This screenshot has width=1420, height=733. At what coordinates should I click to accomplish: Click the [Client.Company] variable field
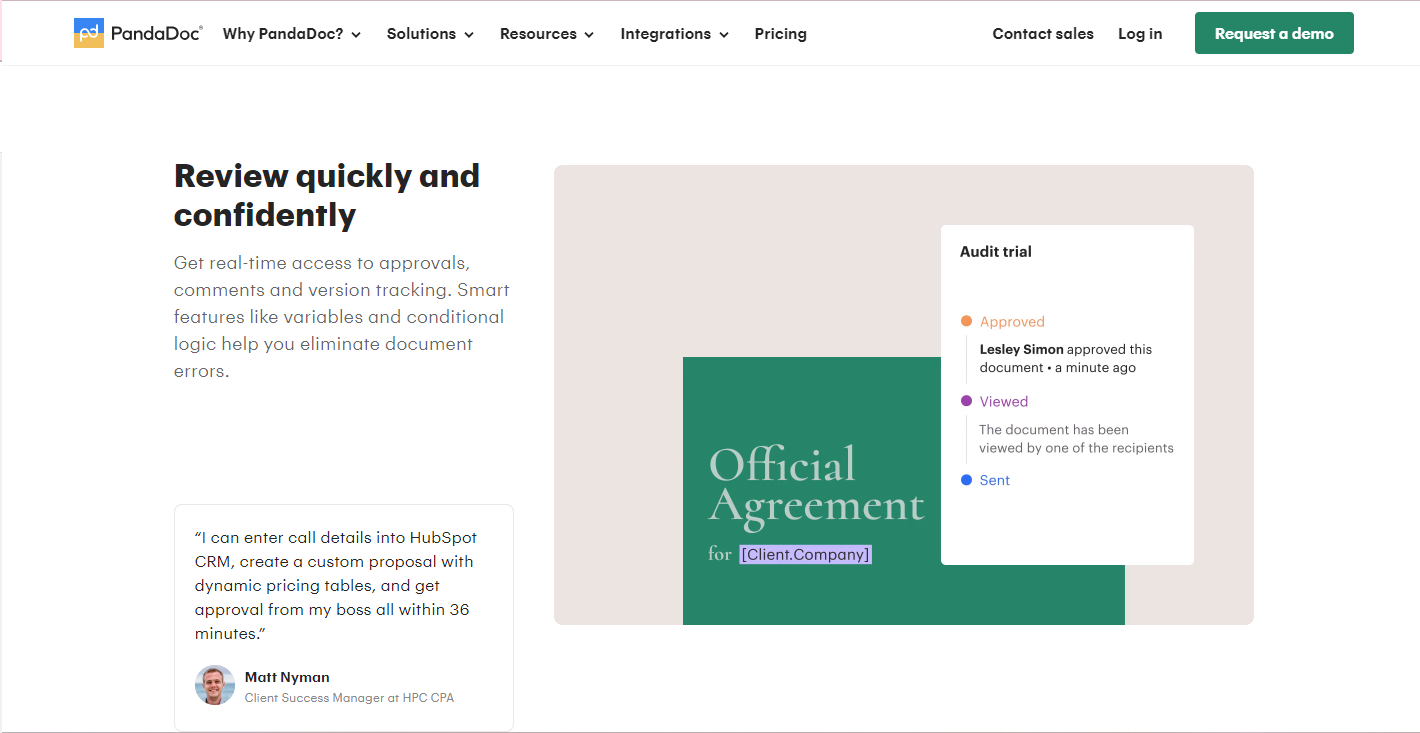coord(806,554)
